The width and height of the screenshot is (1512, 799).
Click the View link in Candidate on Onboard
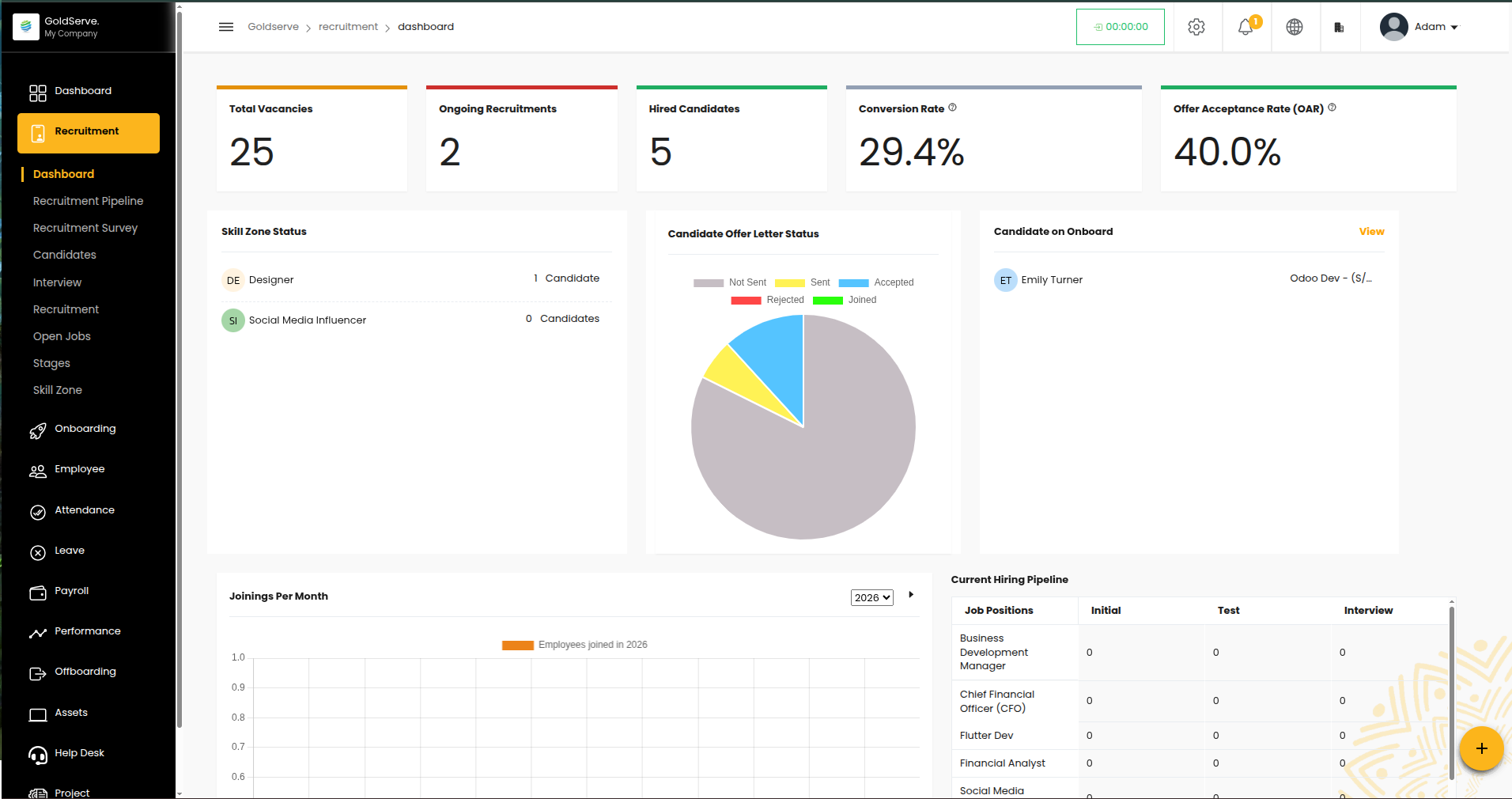(1371, 232)
